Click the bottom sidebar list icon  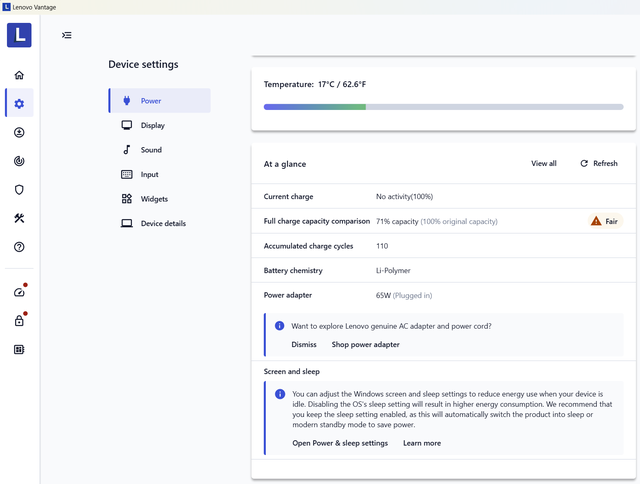[19, 350]
